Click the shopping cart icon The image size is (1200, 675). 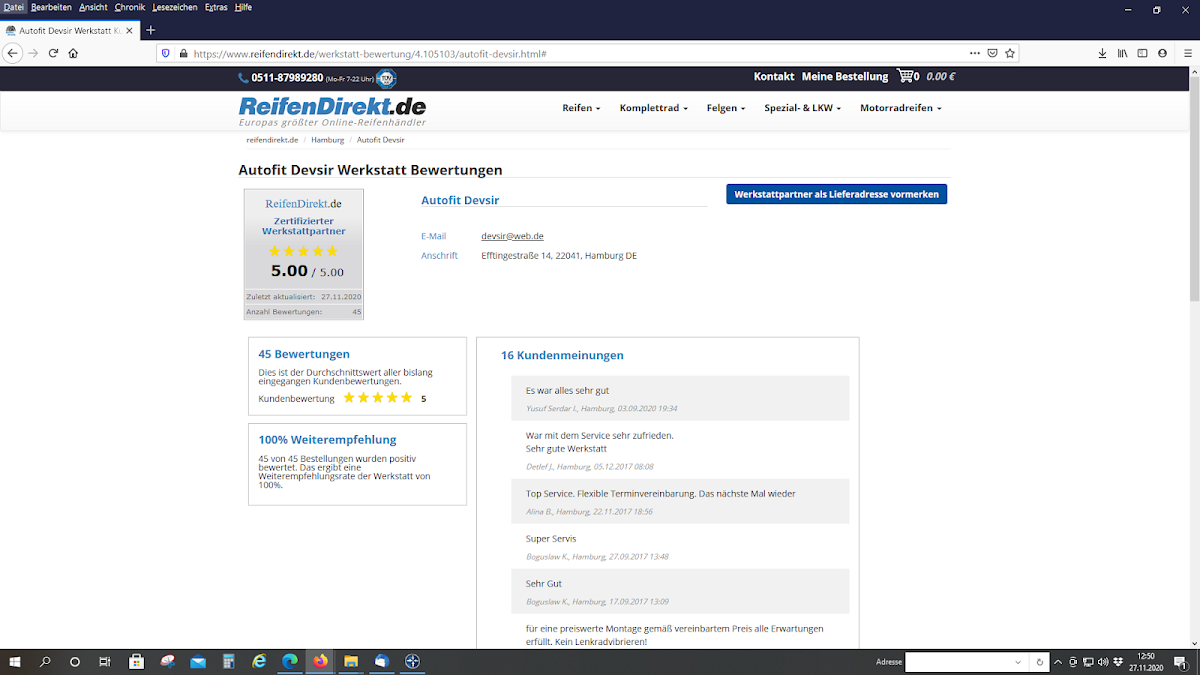tap(905, 76)
